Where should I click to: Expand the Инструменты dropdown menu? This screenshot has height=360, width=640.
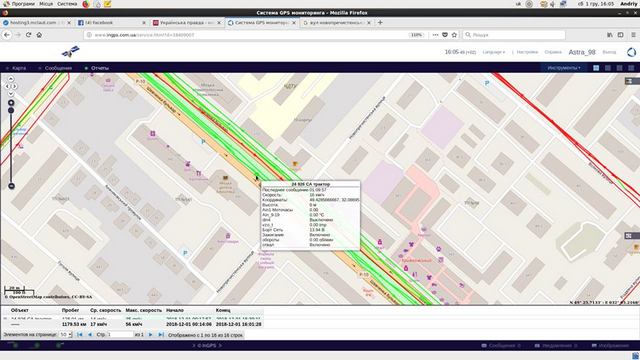pyautogui.click(x=564, y=68)
